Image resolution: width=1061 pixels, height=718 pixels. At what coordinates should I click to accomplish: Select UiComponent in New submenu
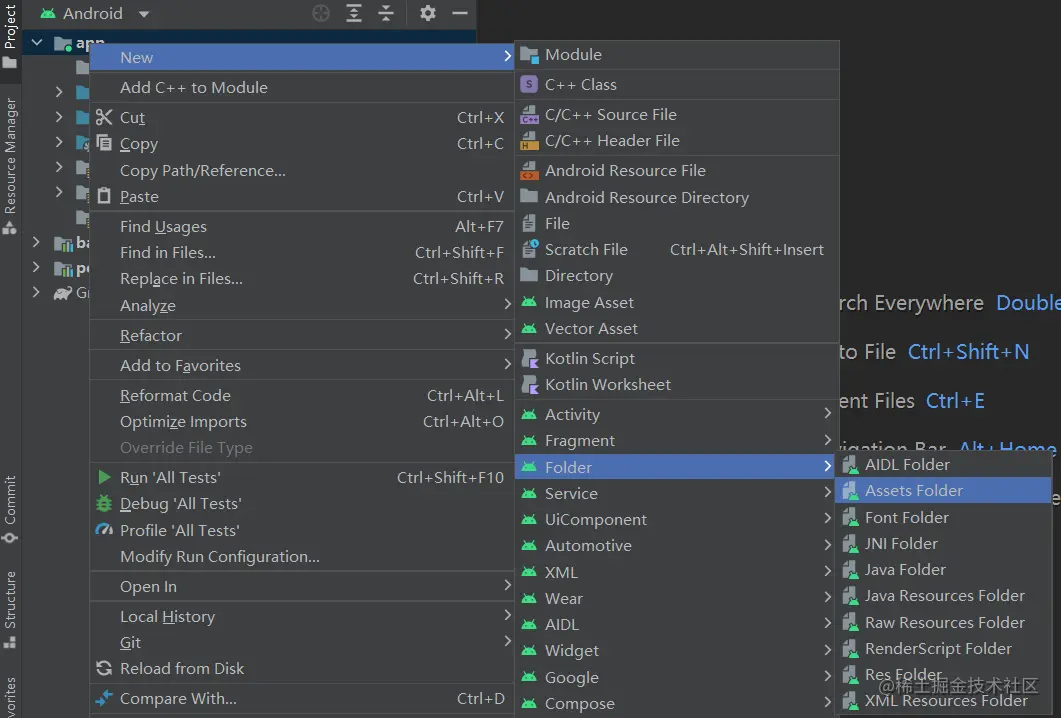pos(675,520)
